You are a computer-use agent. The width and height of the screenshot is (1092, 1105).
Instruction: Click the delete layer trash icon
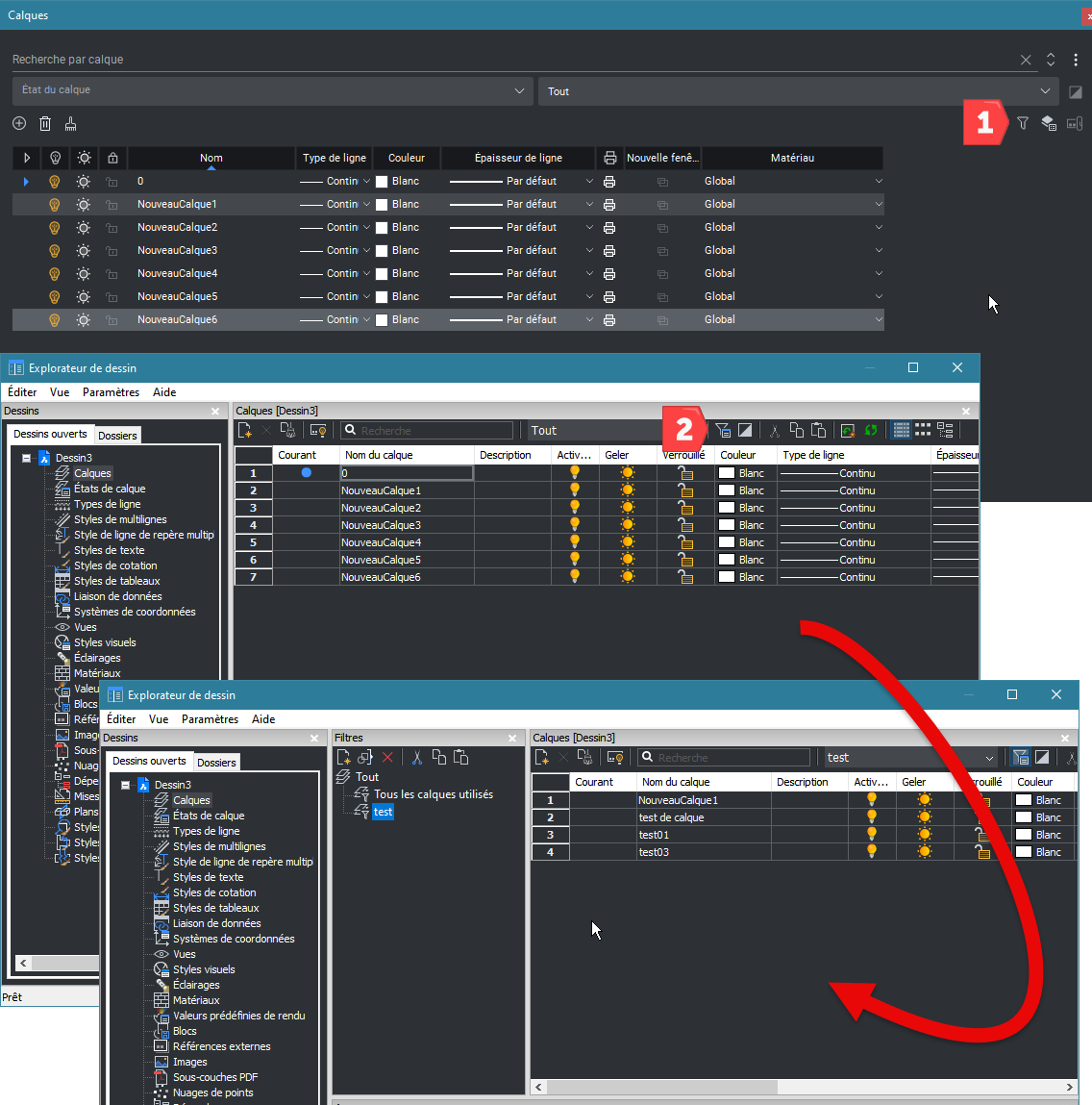(x=45, y=123)
